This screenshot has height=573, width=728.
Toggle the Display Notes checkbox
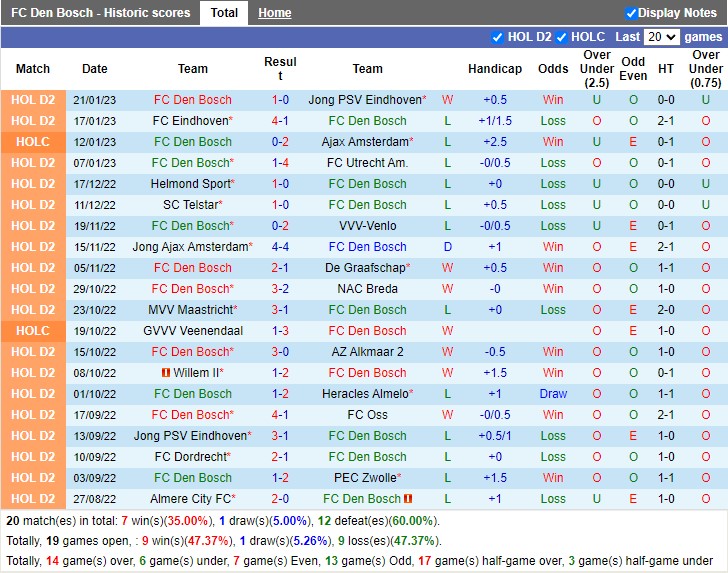[630, 13]
